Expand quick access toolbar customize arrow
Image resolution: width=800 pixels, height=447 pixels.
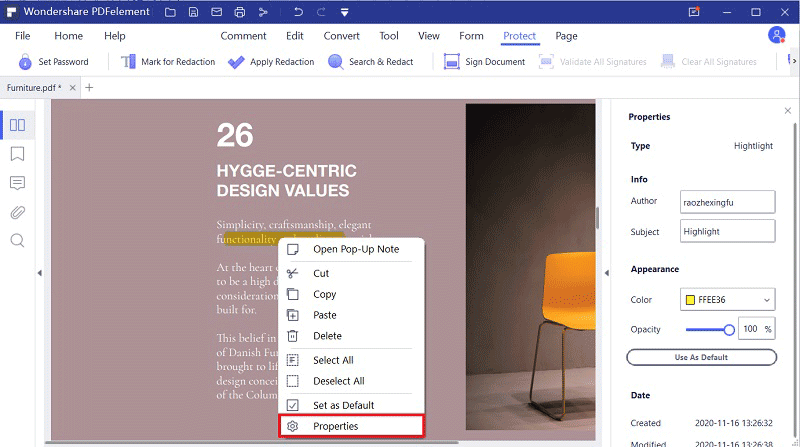(344, 12)
